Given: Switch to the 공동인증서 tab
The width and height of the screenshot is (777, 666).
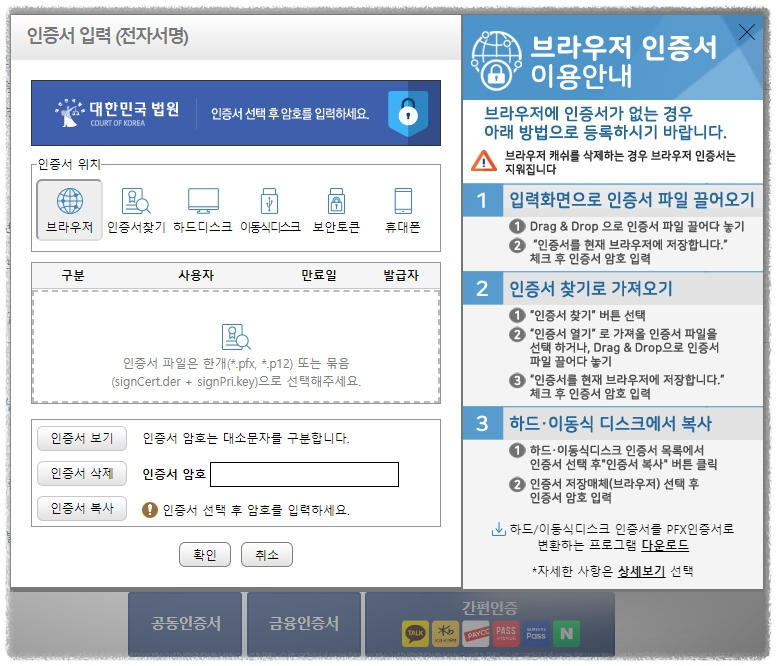Looking at the screenshot, I should click(x=185, y=624).
